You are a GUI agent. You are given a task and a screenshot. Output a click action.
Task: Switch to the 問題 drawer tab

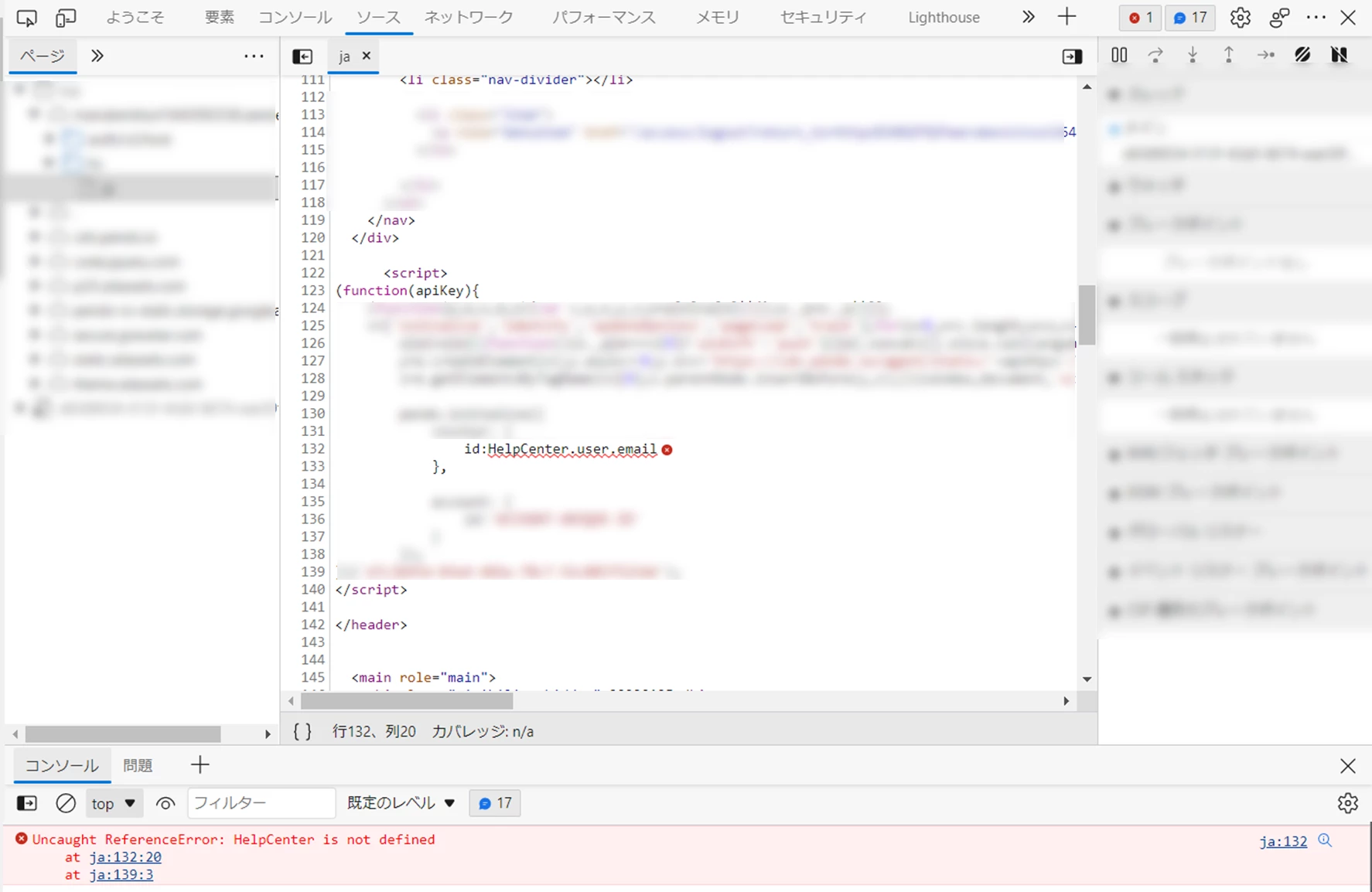[x=138, y=765]
